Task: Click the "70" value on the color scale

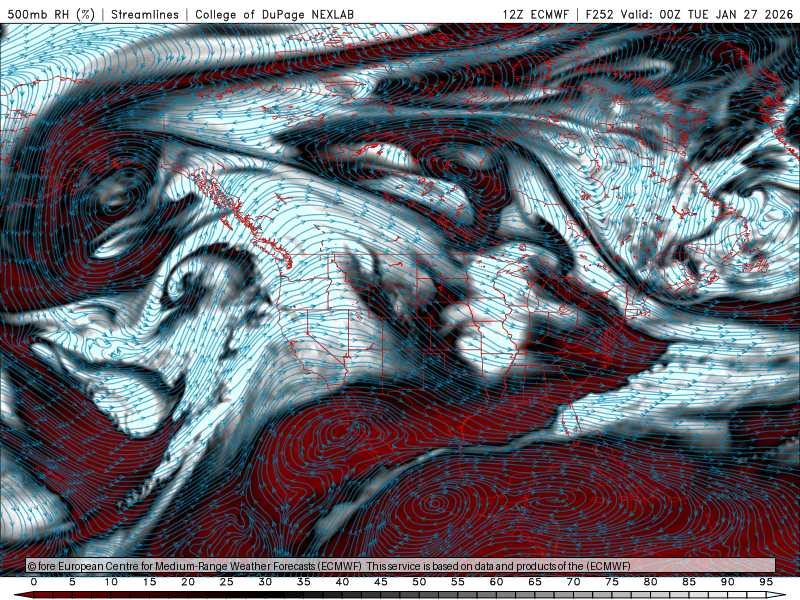Action: (x=573, y=582)
